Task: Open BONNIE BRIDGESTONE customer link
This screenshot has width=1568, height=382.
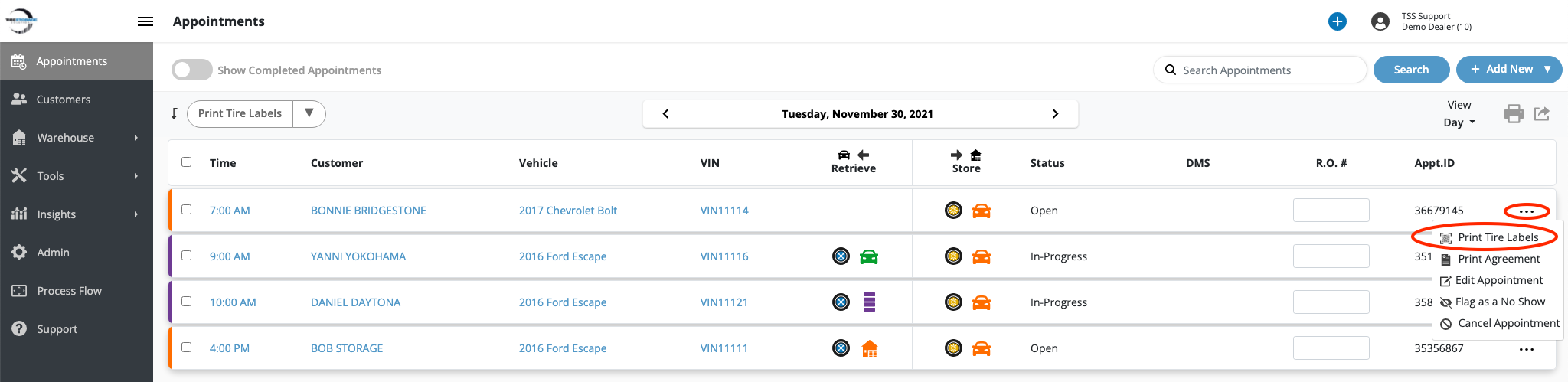Action: tap(368, 211)
